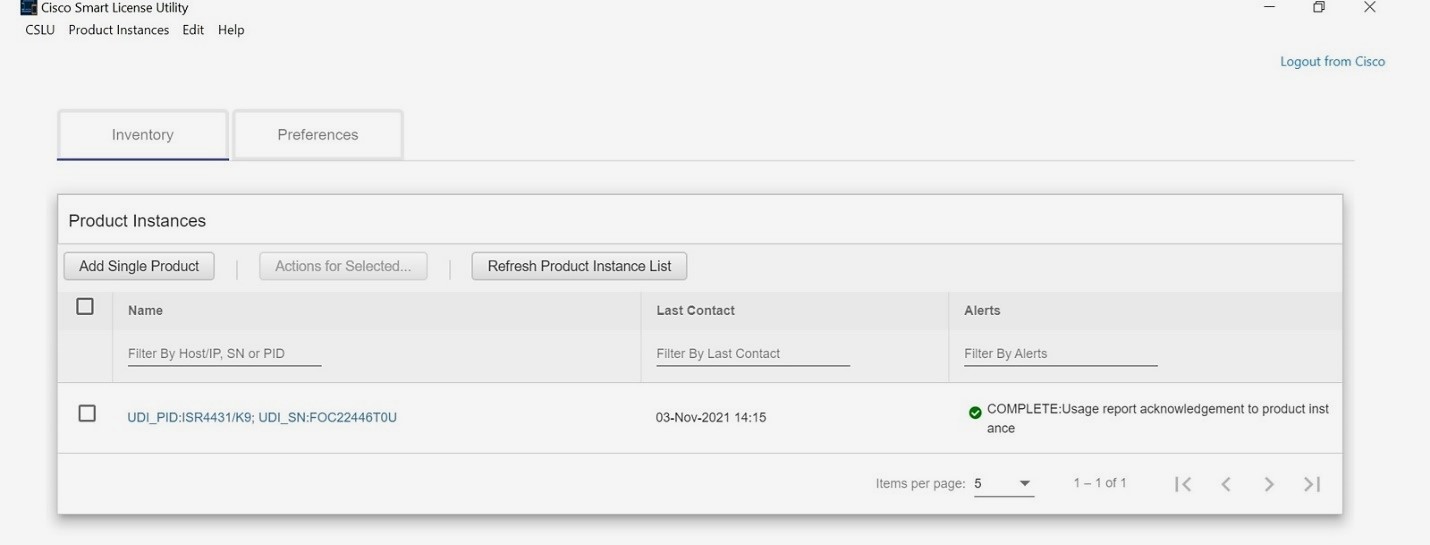This screenshot has height=545, width=1430.
Task: Minimize the Cisco Smart License Utility window
Action: [1270, 8]
